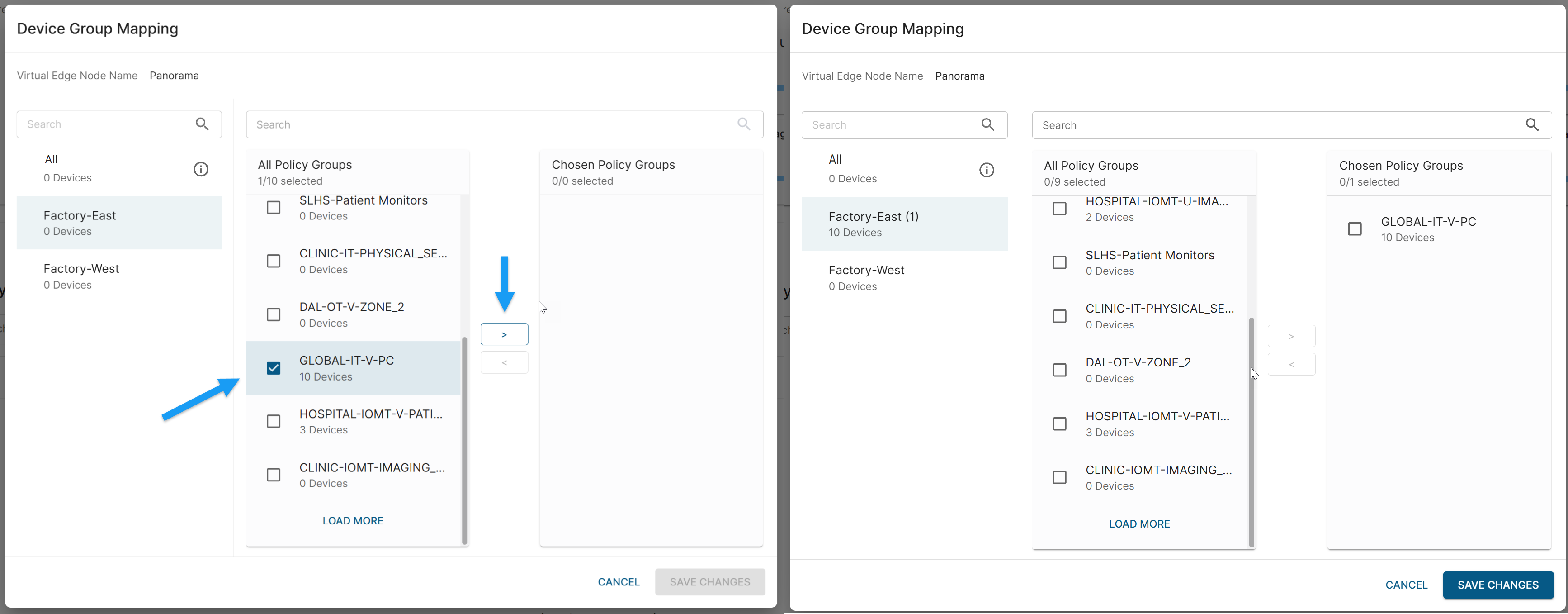
Task: Check DAL-OT-V-ZONE_2 in left dialog
Action: [274, 314]
